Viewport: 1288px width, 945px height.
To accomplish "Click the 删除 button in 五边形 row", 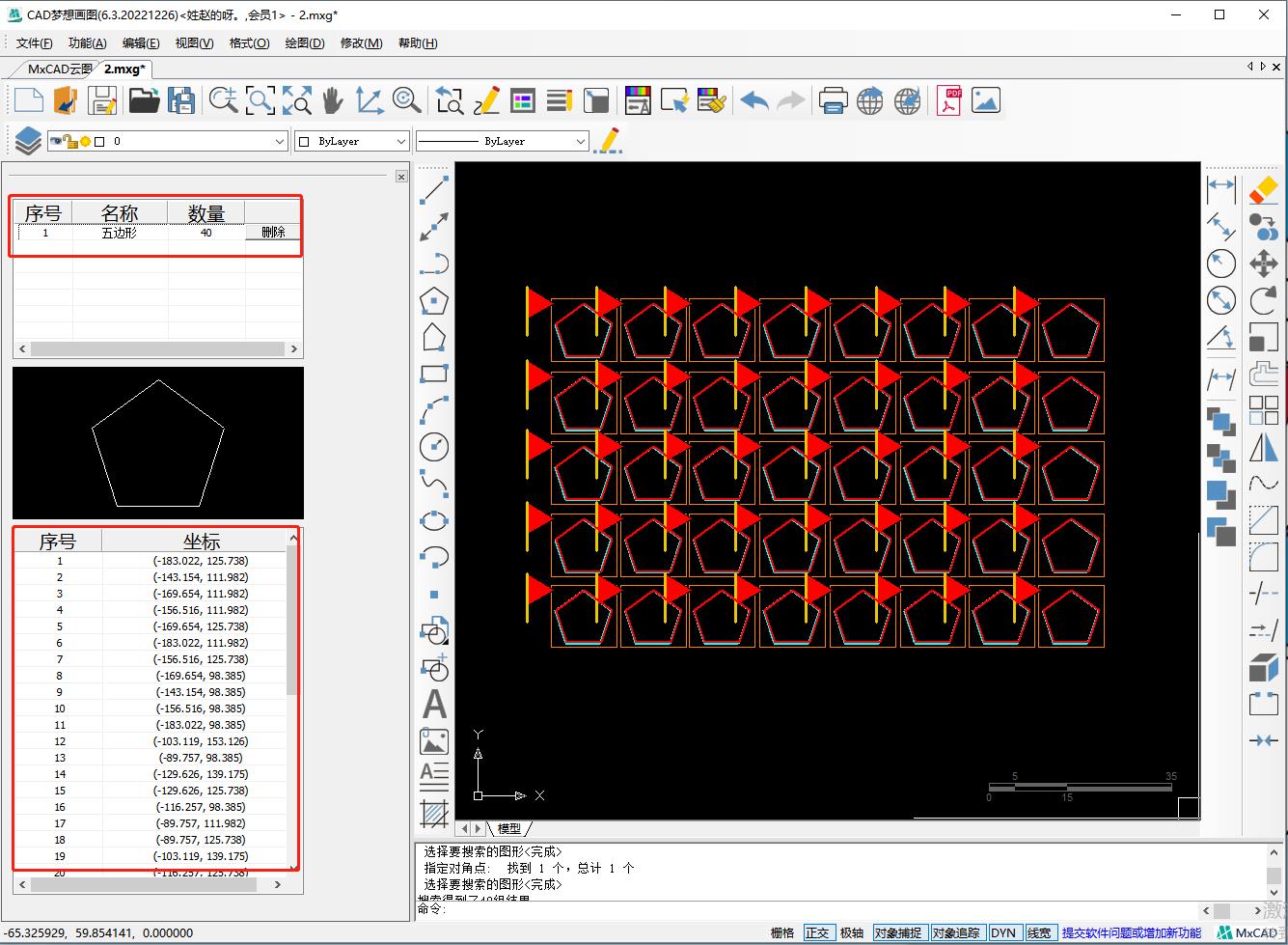I will click(273, 233).
